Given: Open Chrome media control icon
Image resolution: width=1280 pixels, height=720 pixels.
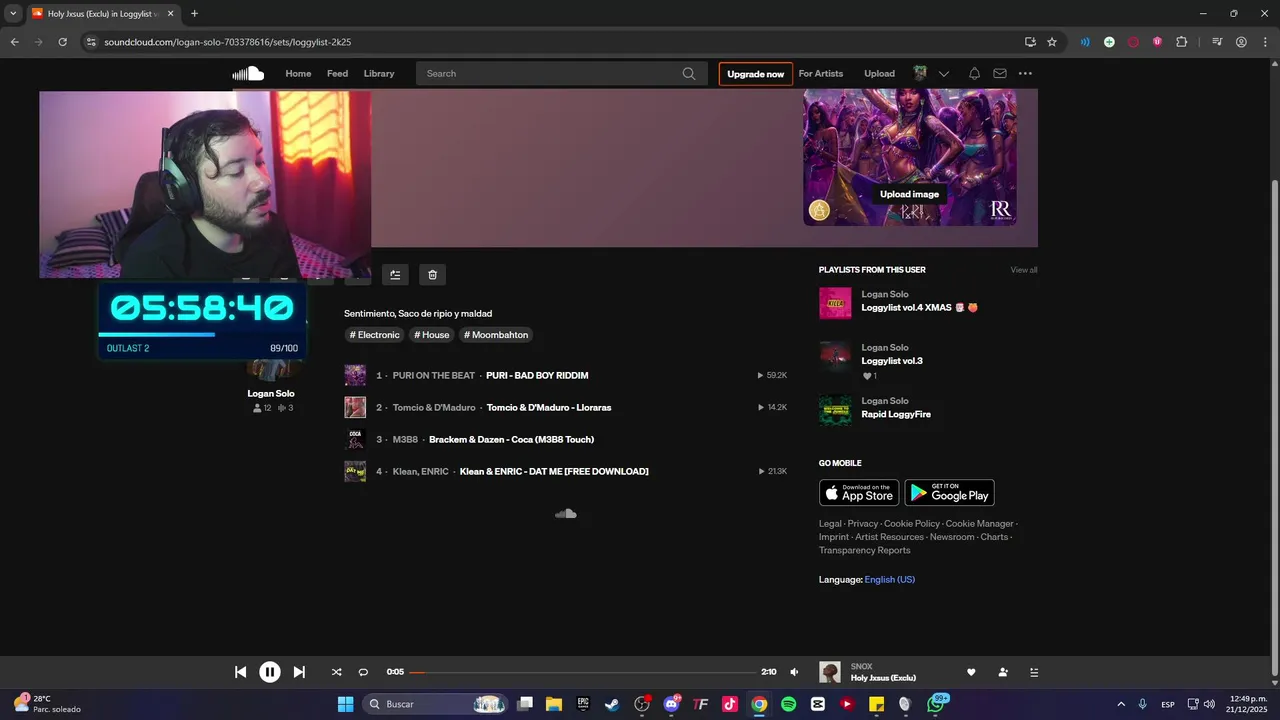Looking at the screenshot, I should tap(1217, 42).
